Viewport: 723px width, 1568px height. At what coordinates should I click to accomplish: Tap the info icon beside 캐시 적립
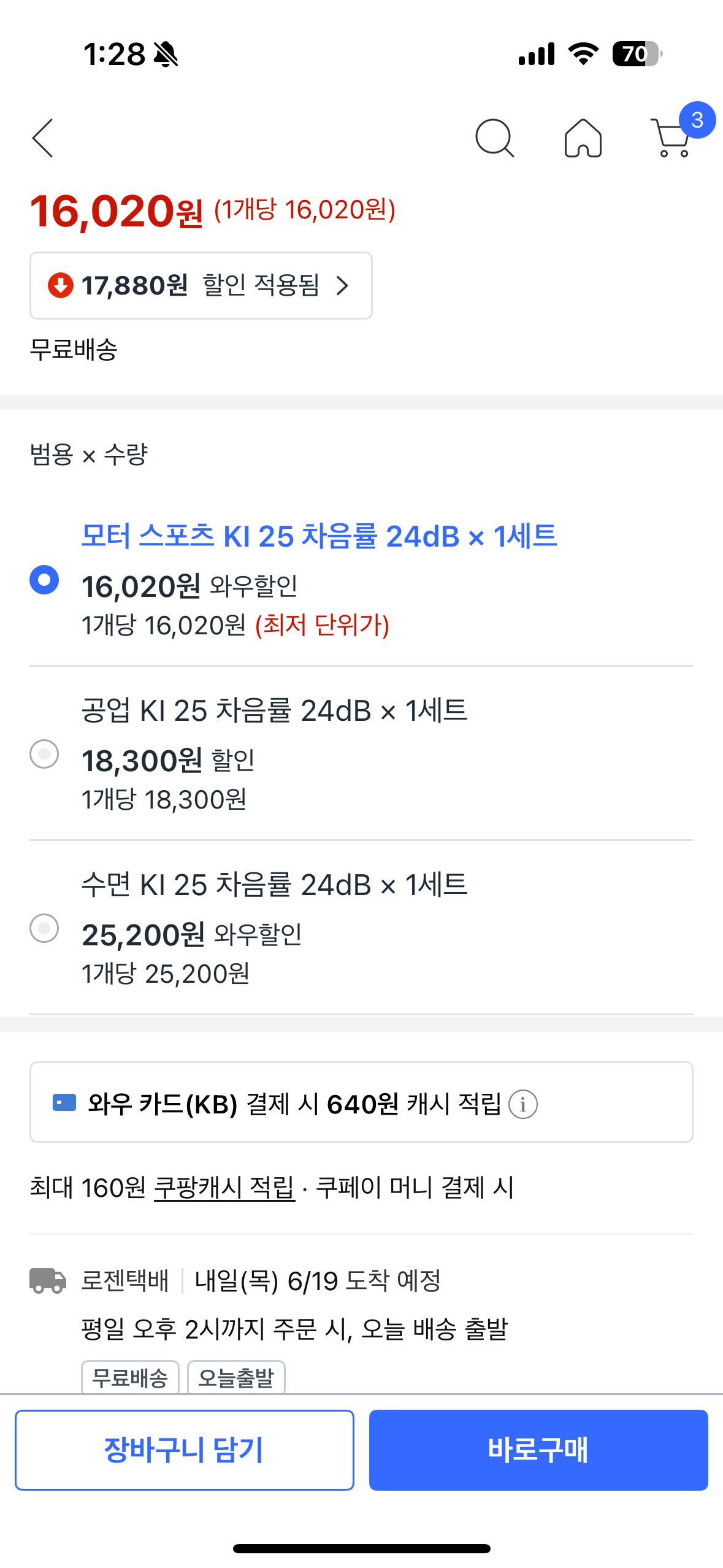pos(523,1104)
